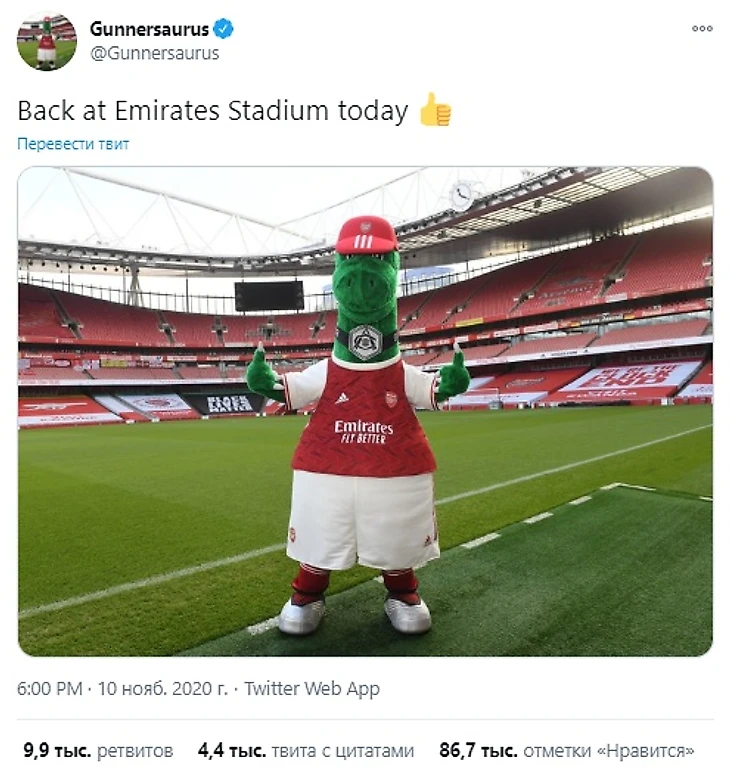Click the black scoreboard screen in photo
Image resolution: width=730 pixels, height=776 pixels.
(x=269, y=295)
